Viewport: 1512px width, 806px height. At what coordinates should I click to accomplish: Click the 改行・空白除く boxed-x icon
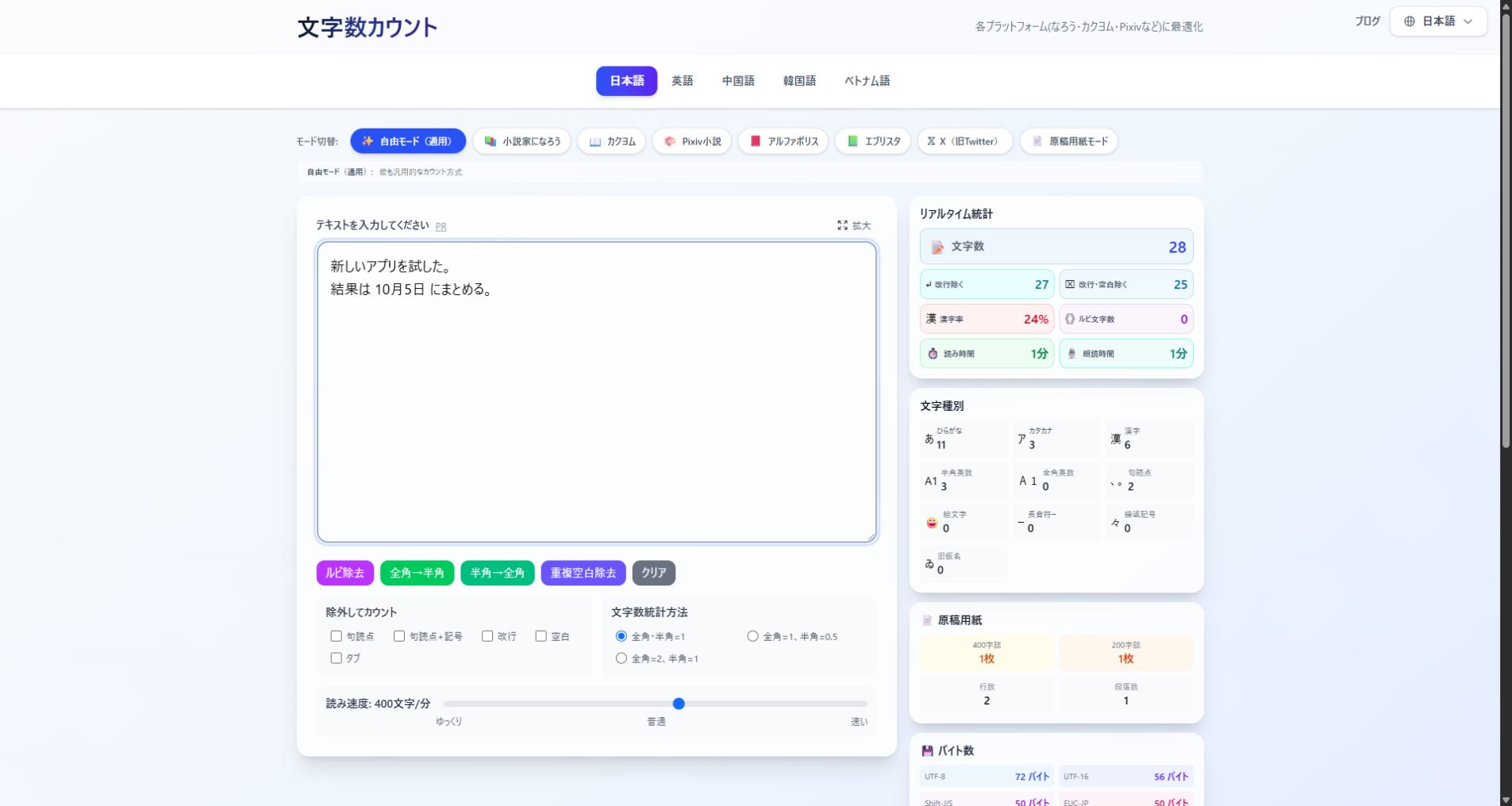pyautogui.click(x=1070, y=284)
